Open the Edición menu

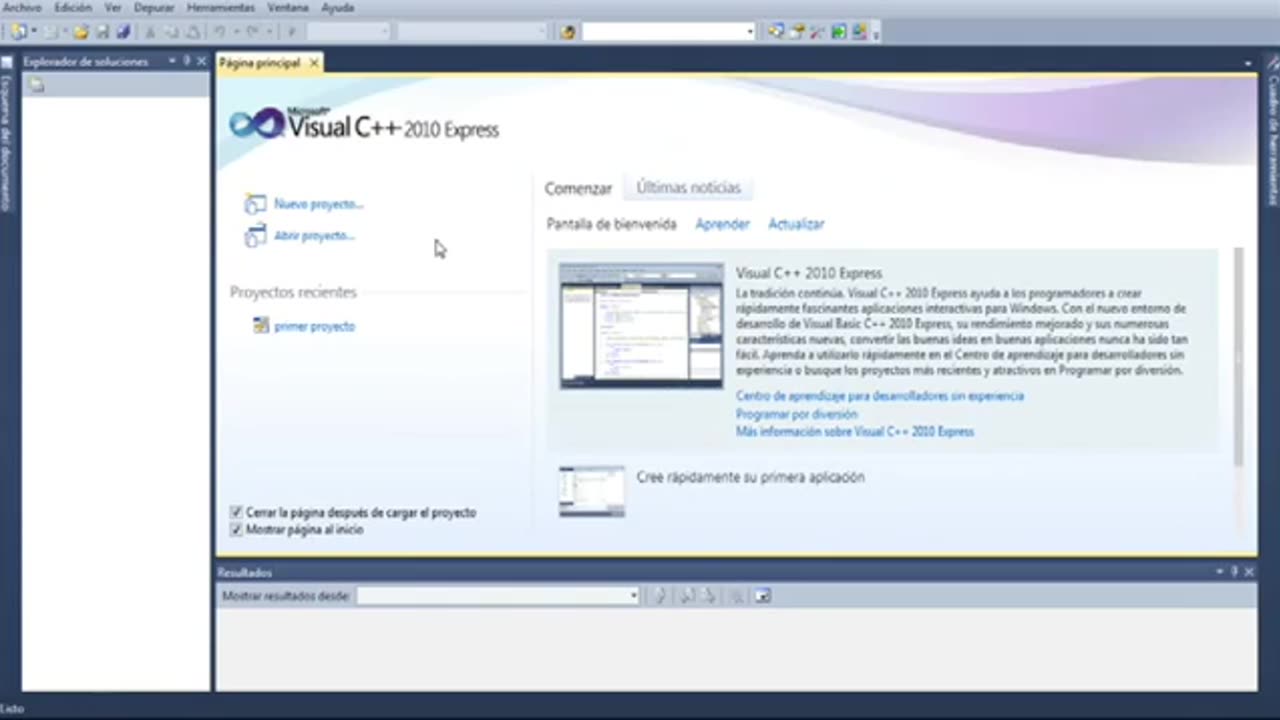[73, 7]
